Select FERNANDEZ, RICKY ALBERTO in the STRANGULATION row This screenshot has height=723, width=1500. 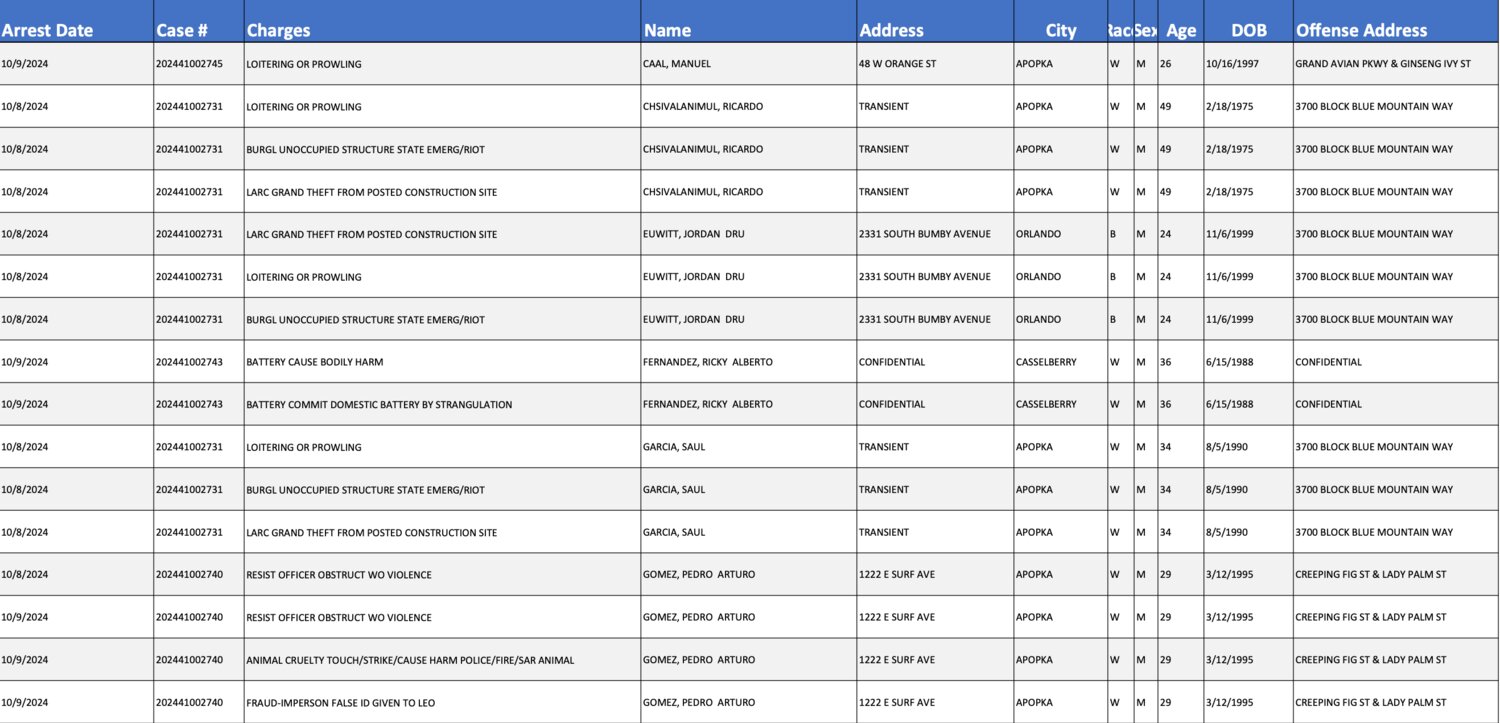click(707, 405)
